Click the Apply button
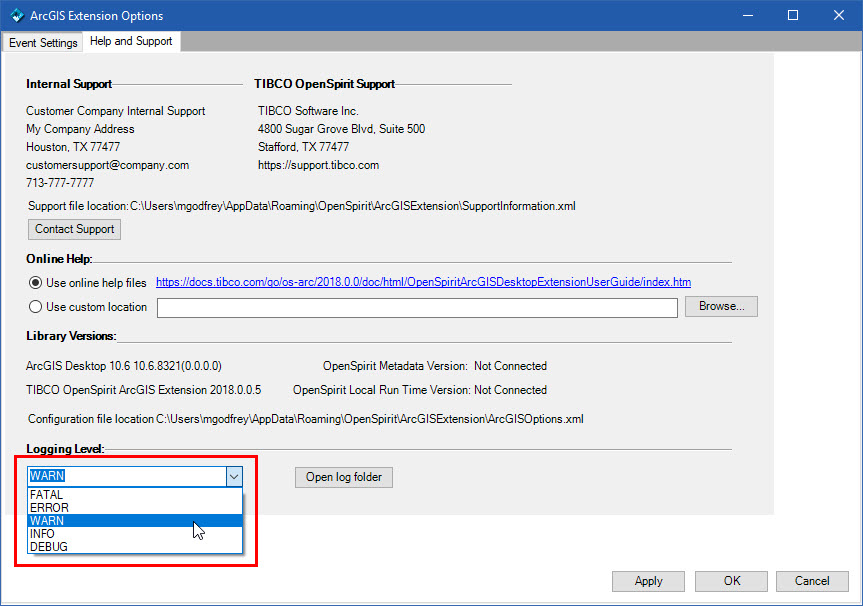 point(648,581)
